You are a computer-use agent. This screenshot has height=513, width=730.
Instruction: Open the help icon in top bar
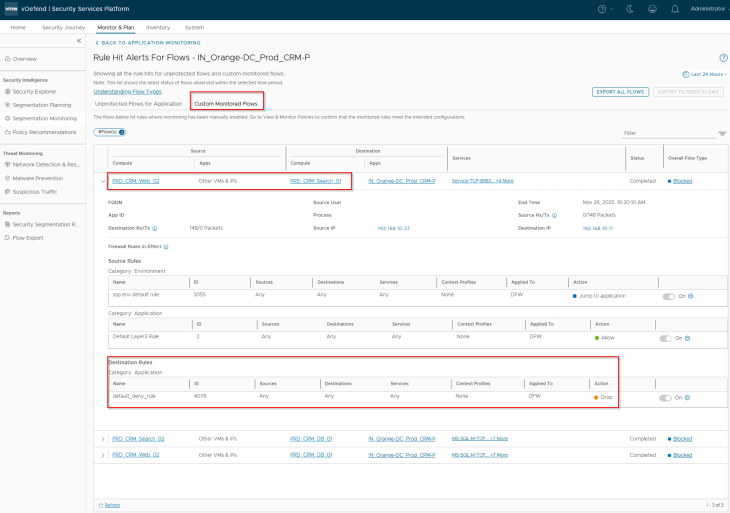[603, 8]
